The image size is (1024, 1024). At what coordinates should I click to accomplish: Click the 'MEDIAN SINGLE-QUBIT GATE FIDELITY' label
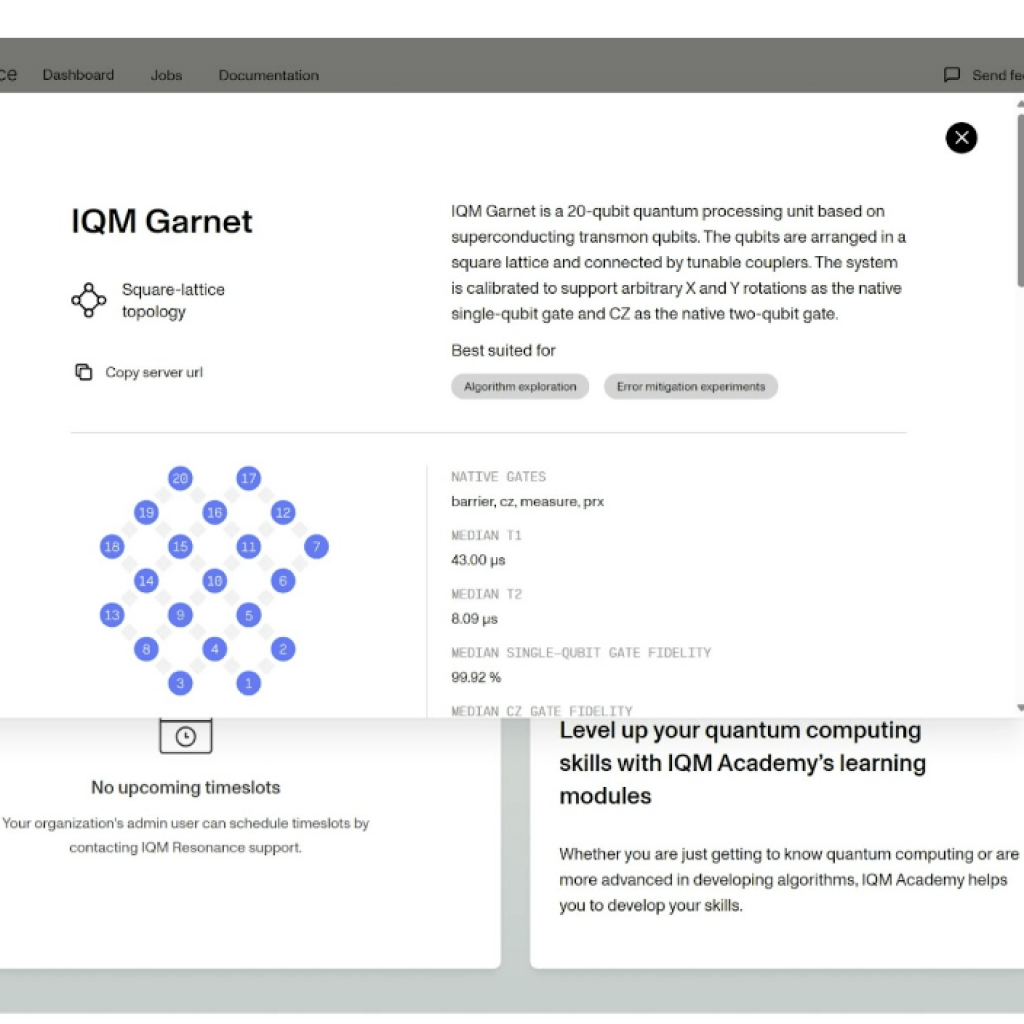tap(581, 652)
